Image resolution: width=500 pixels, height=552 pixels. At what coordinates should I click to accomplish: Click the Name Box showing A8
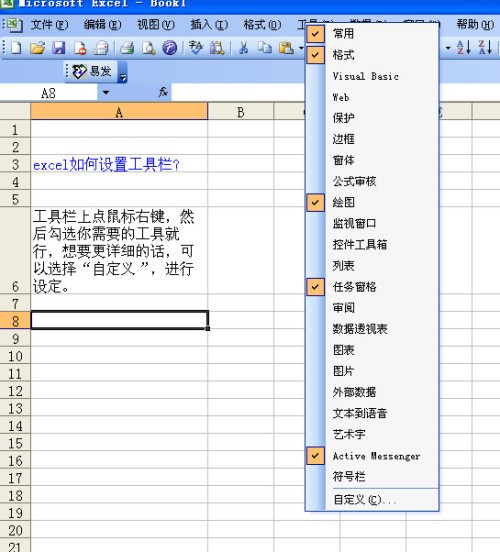tap(49, 93)
